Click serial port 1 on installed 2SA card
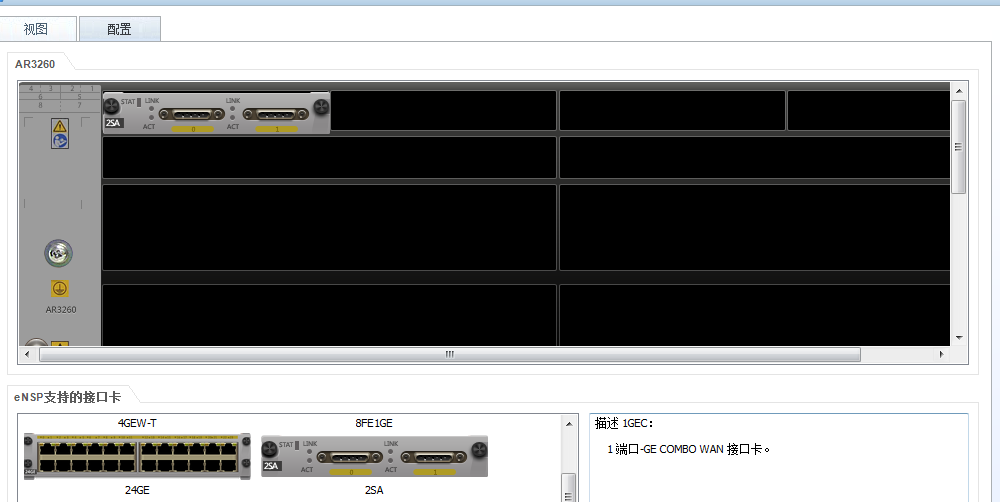 tap(276, 115)
